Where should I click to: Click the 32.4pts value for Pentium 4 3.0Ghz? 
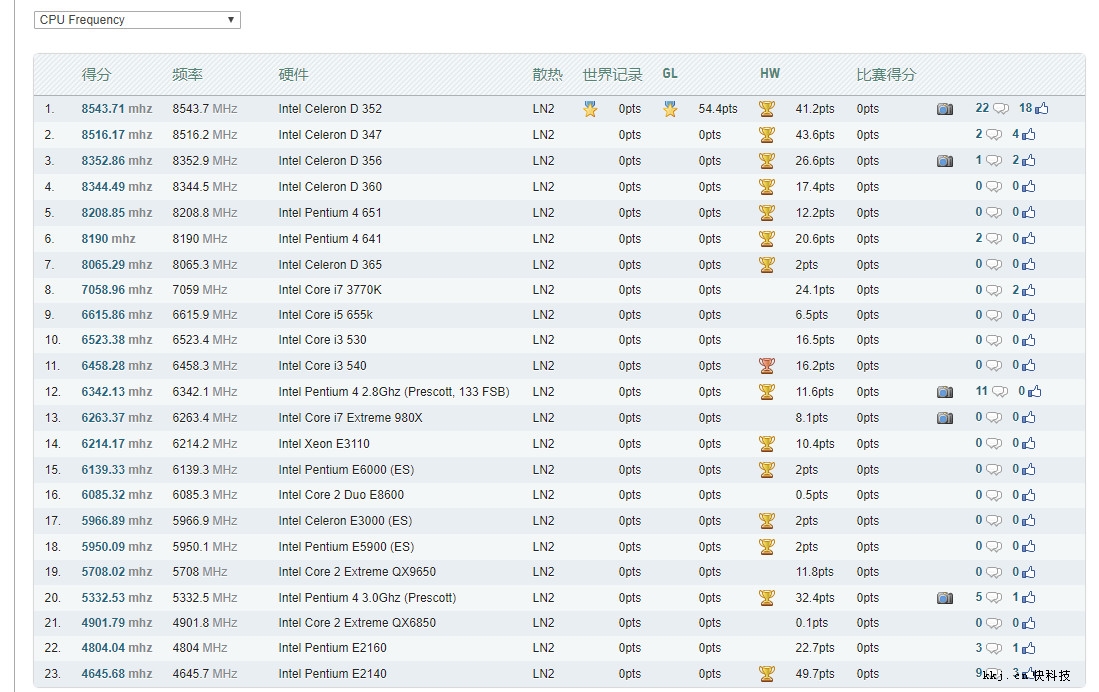814,597
